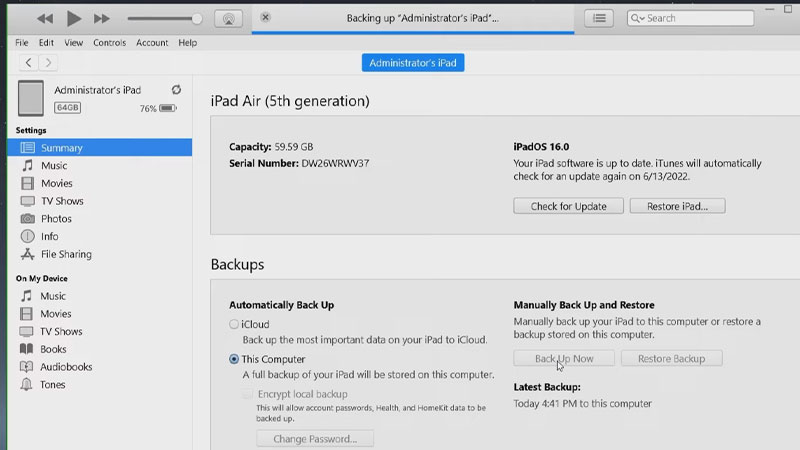Click the serial number DW26WRWV37
800x450 pixels.
click(x=335, y=164)
